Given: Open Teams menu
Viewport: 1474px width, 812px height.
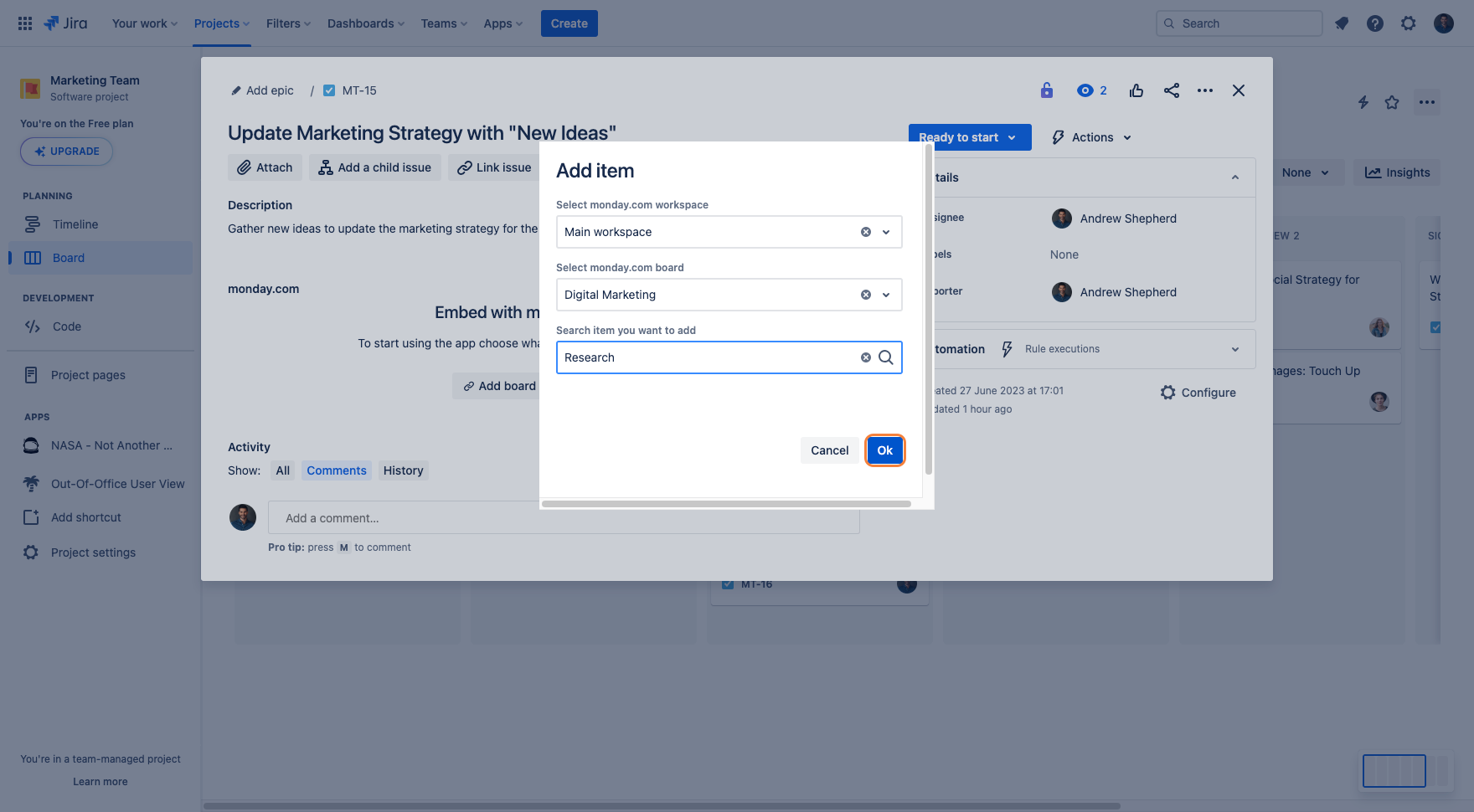Looking at the screenshot, I should click(x=444, y=23).
